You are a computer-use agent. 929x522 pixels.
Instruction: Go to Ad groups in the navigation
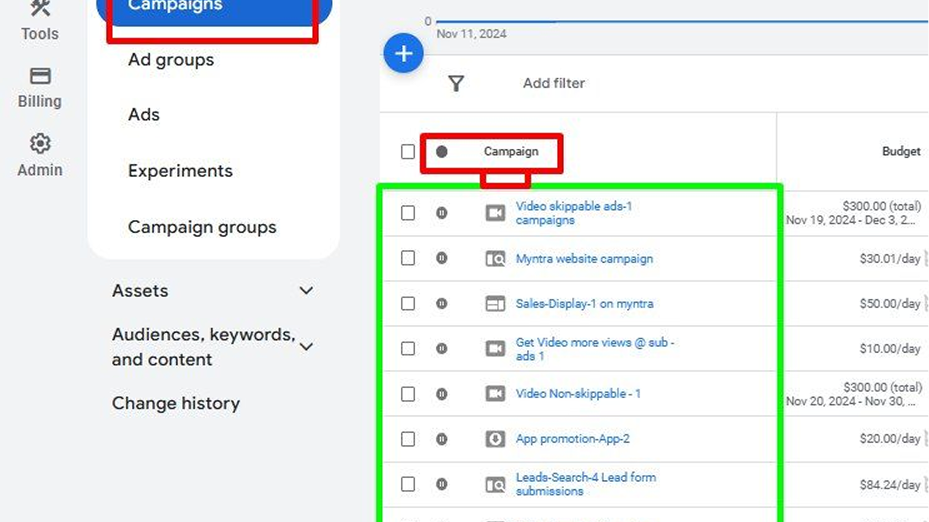pyautogui.click(x=171, y=60)
